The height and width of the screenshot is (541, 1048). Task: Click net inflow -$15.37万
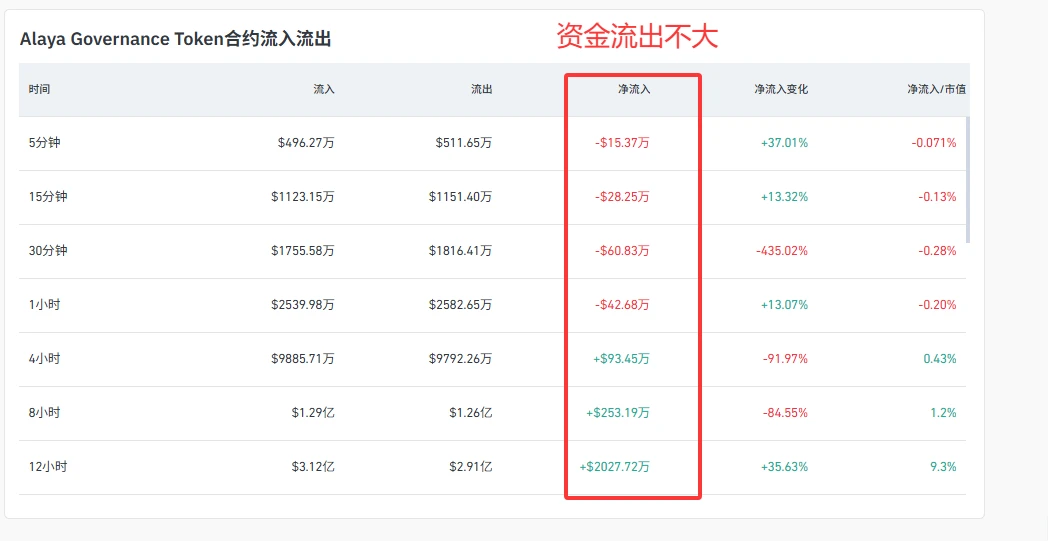coord(622,142)
